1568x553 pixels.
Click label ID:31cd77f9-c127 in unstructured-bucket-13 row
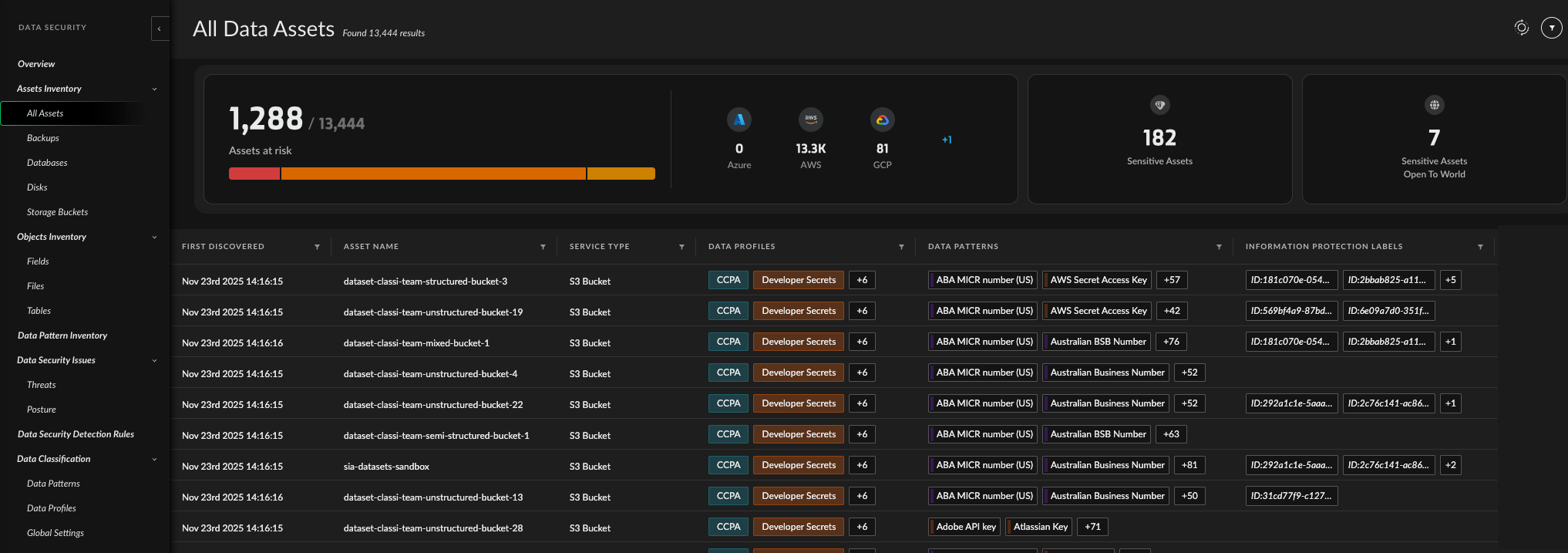1291,496
